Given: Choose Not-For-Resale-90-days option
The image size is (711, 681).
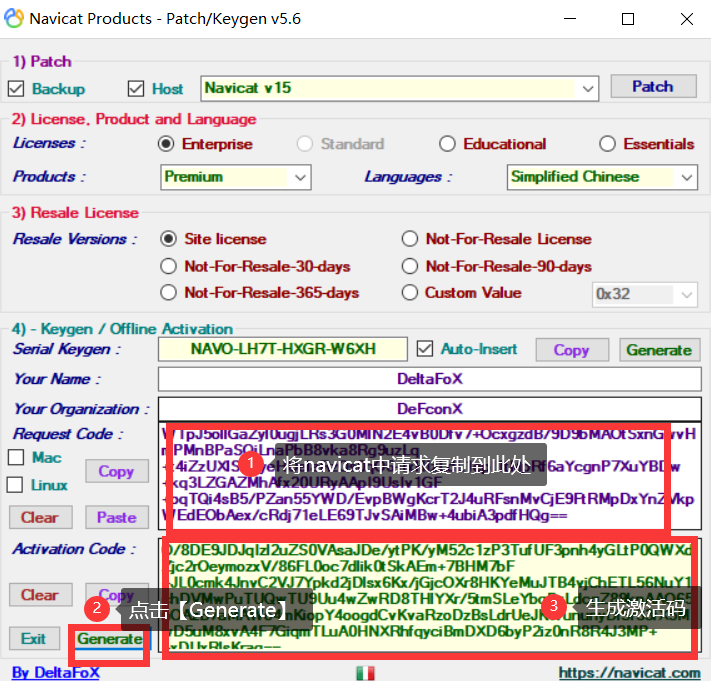Looking at the screenshot, I should click(x=409, y=266).
